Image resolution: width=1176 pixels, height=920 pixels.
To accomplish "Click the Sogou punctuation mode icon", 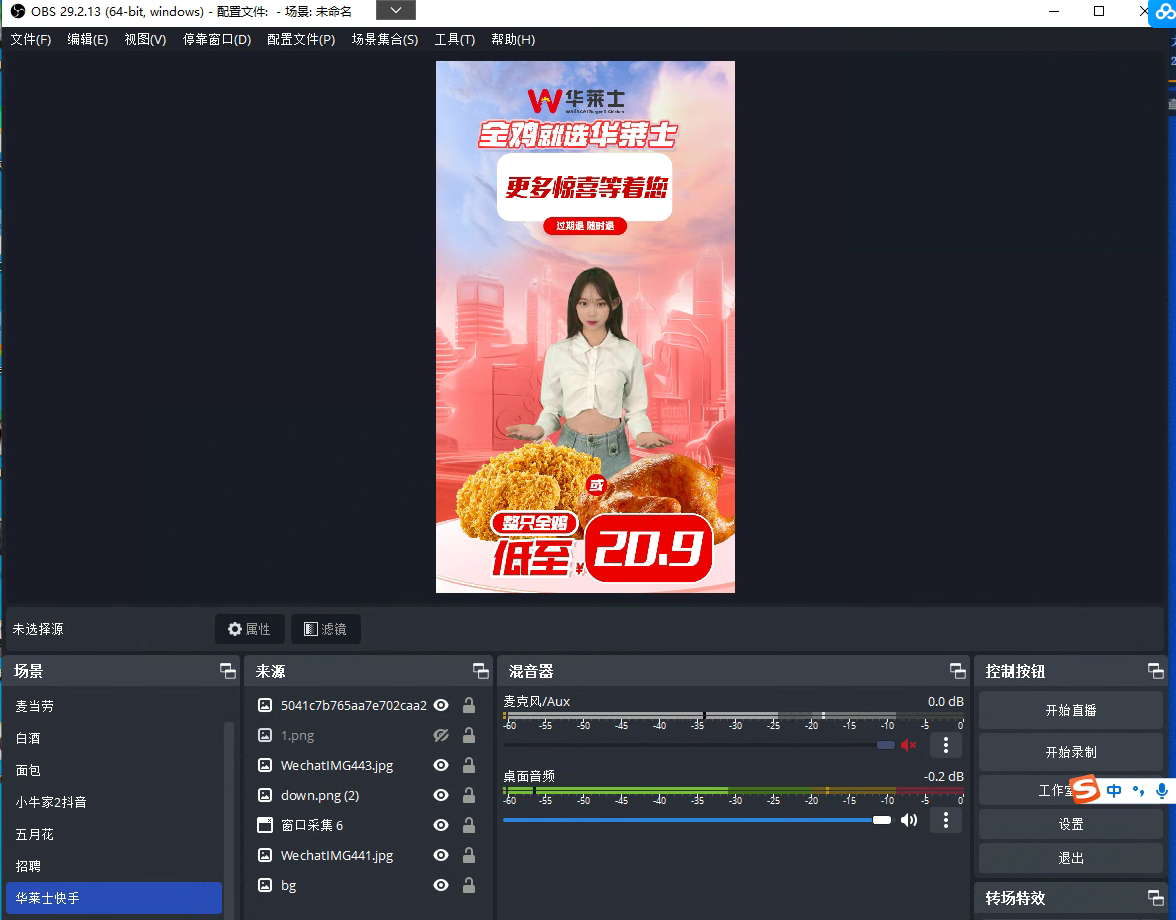I will click(1138, 790).
